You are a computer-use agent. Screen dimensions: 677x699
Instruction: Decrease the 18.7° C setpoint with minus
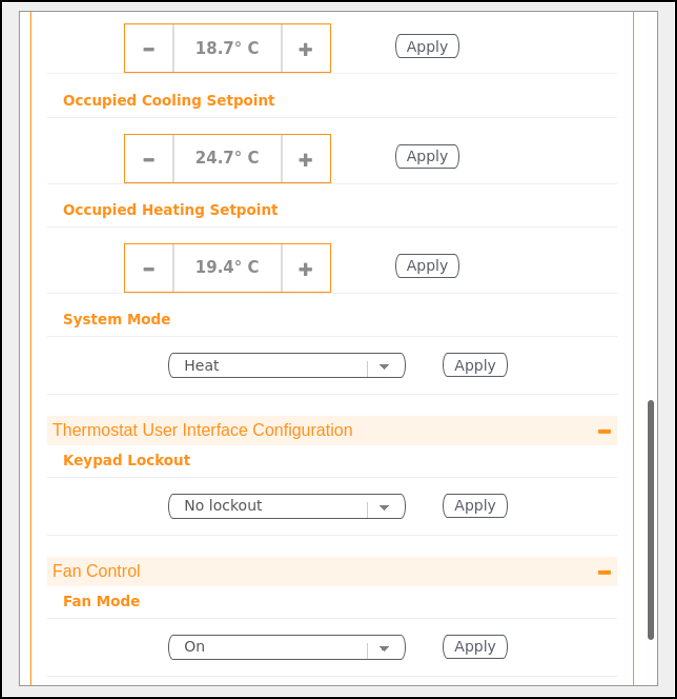tap(149, 48)
